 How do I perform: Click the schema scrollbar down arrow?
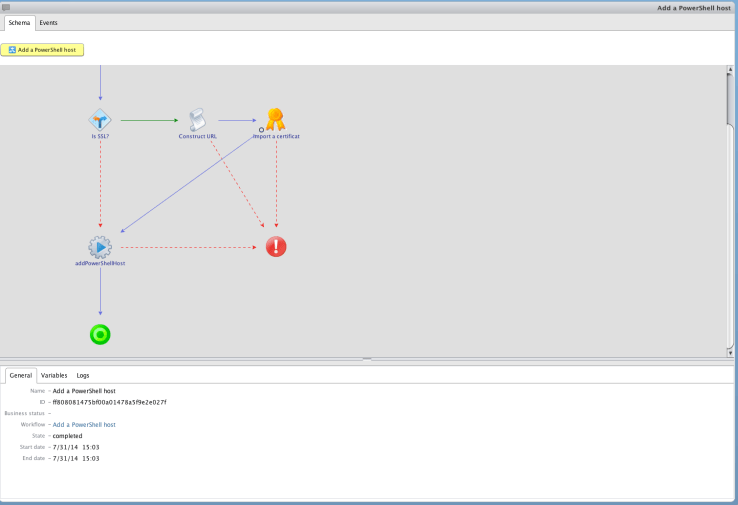(730, 352)
